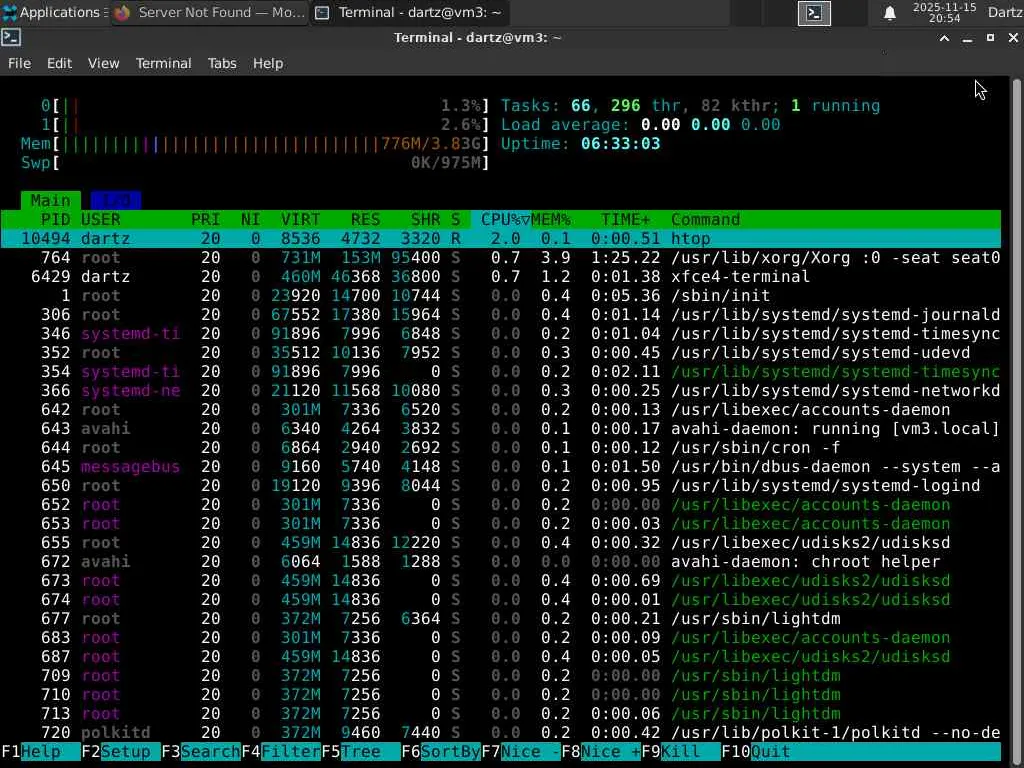
Task: Click the Swp usage meter
Action: pyautogui.click(x=255, y=163)
